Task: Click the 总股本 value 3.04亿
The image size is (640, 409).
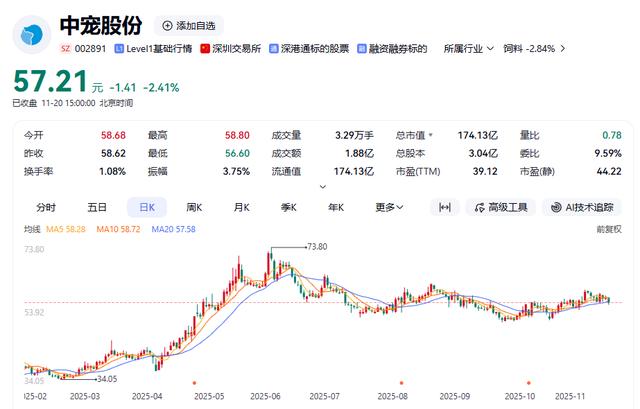Action: tap(483, 153)
